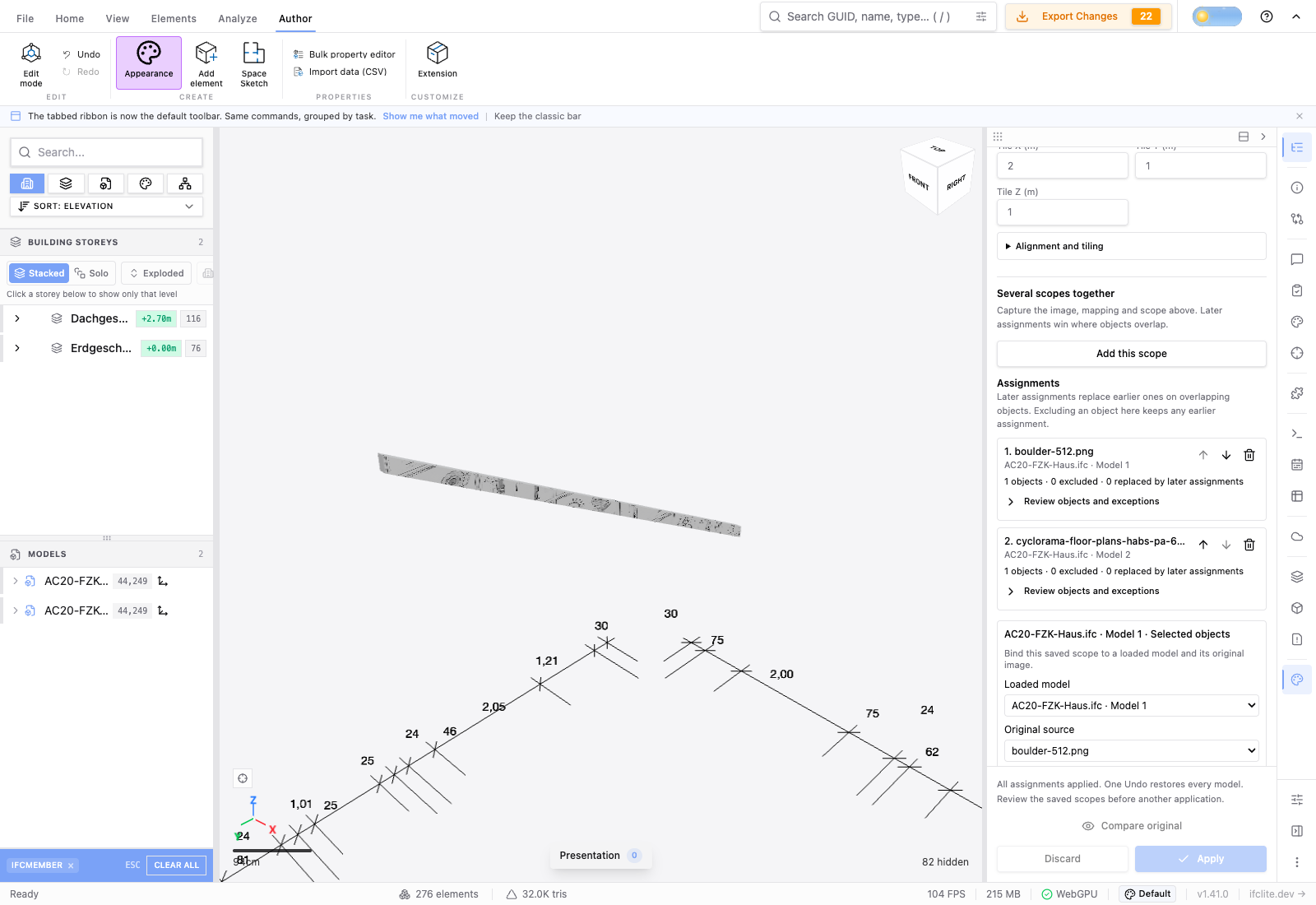1316x905 pixels.
Task: Open the Original source dropdown
Action: [x=1132, y=751]
